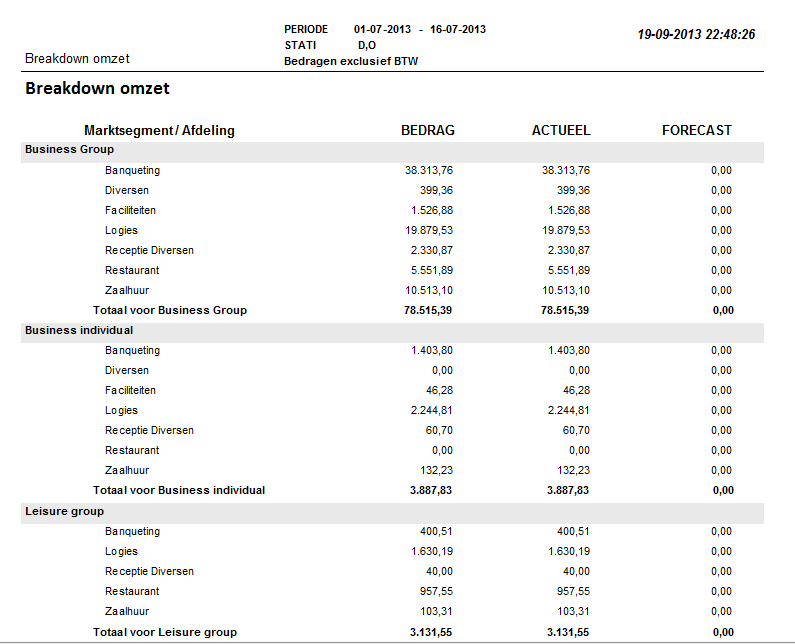Click the 'Breakdown omzet' bold report title
The height and width of the screenshot is (644, 795).
[97, 88]
